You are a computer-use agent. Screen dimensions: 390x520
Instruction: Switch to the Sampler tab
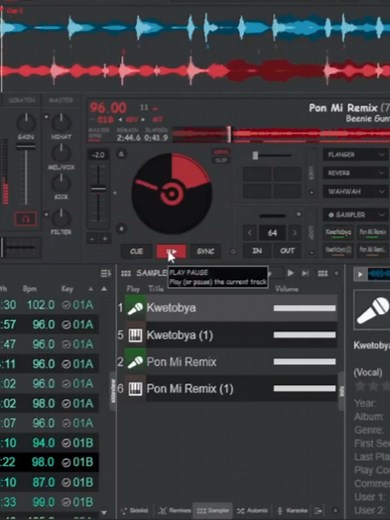click(213, 511)
